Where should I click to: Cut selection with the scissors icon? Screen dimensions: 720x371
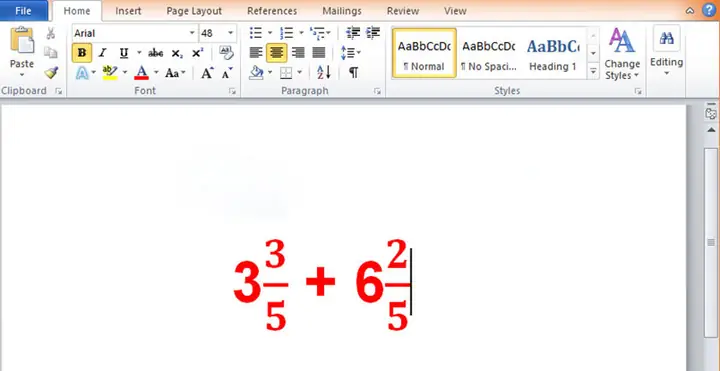click(51, 33)
